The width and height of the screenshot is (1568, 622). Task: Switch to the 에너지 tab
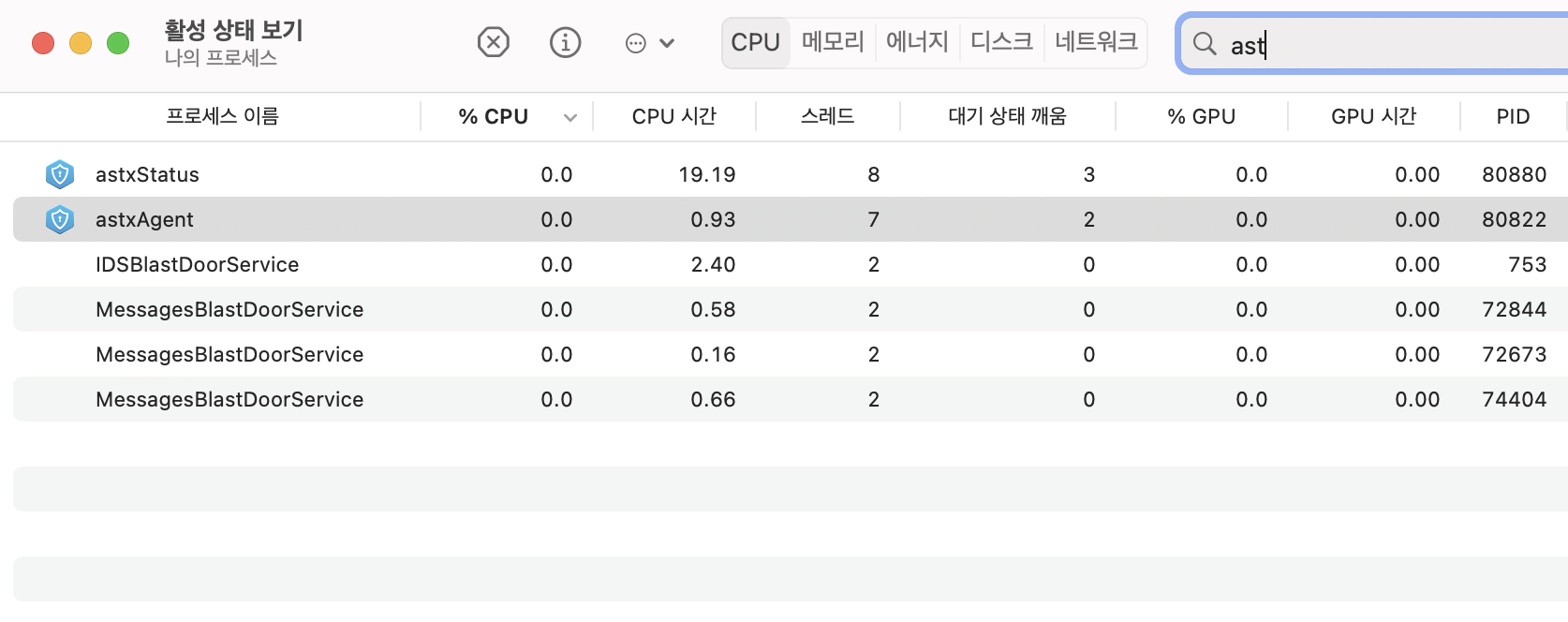[917, 42]
